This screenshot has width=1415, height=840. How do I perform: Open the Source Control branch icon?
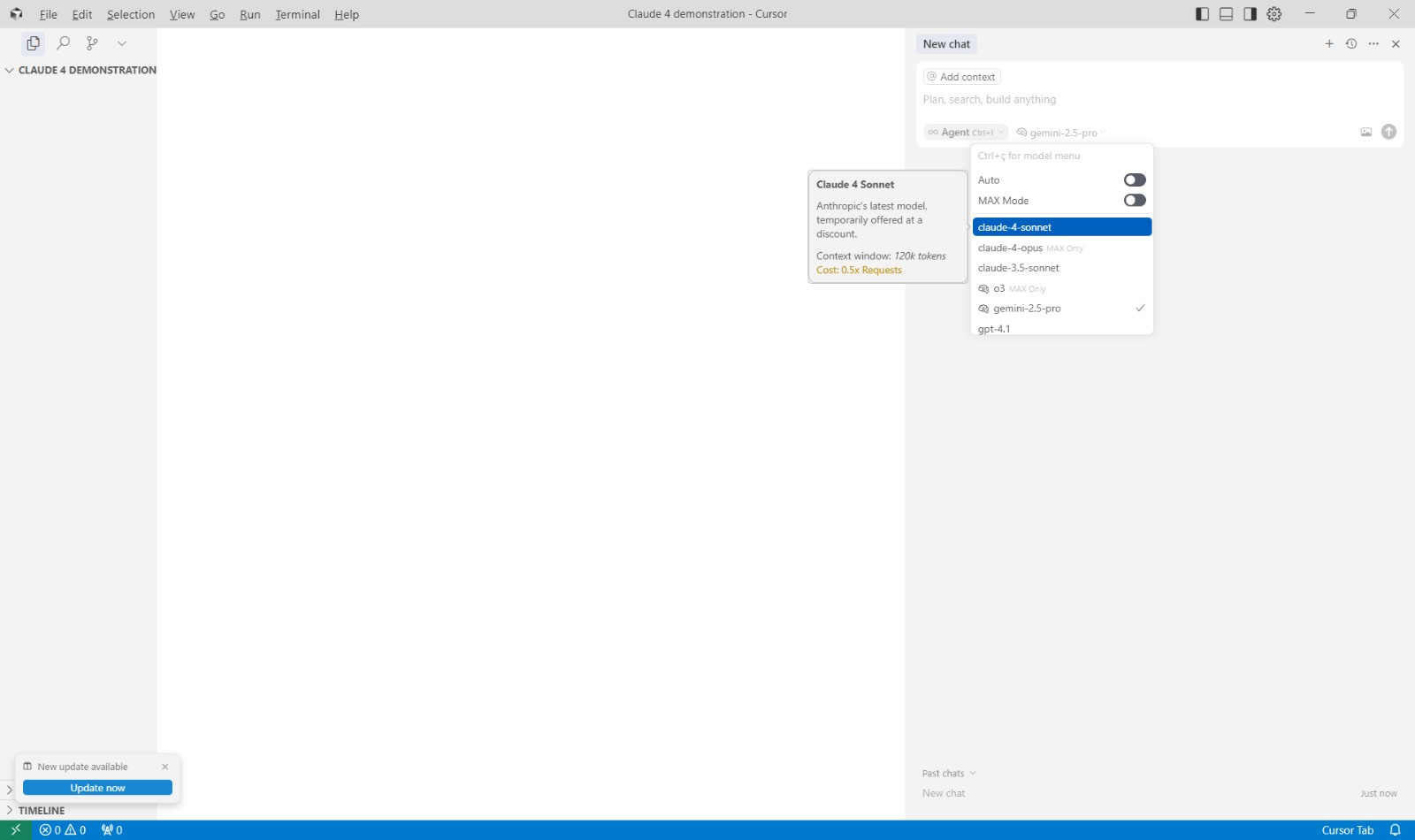click(92, 43)
